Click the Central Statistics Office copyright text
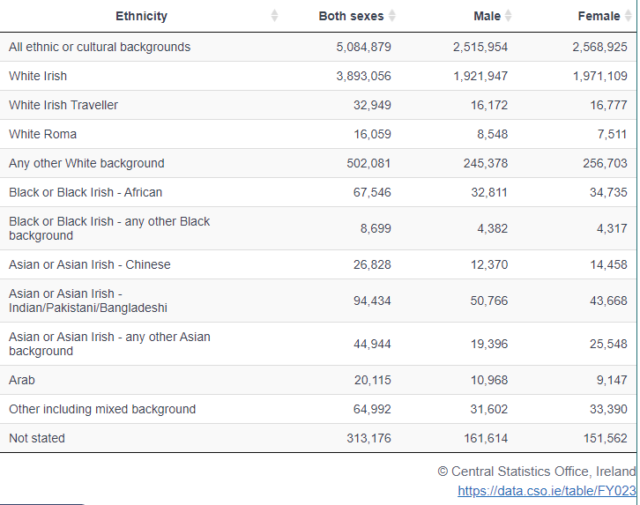Image resolution: width=640 pixels, height=505 pixels. pos(536,471)
